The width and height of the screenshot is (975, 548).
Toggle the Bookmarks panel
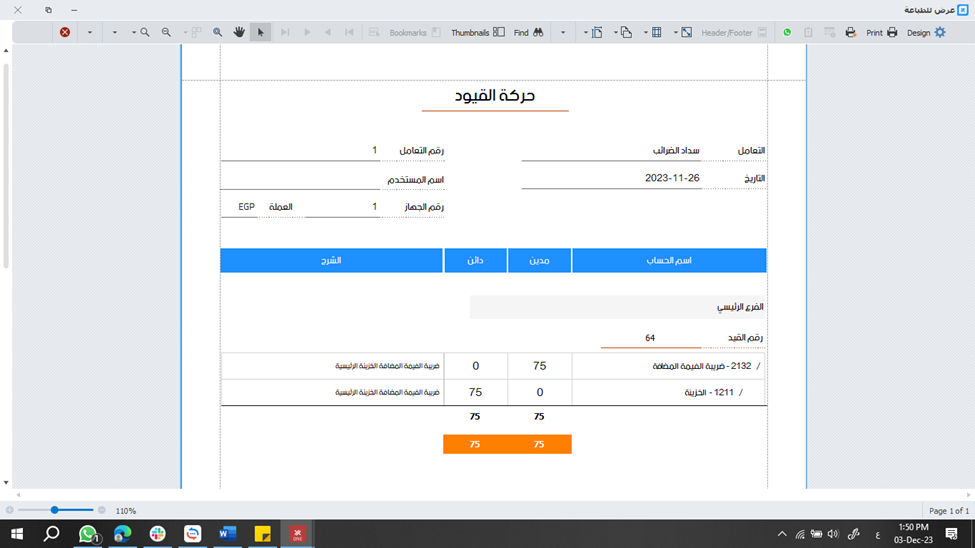click(x=415, y=32)
